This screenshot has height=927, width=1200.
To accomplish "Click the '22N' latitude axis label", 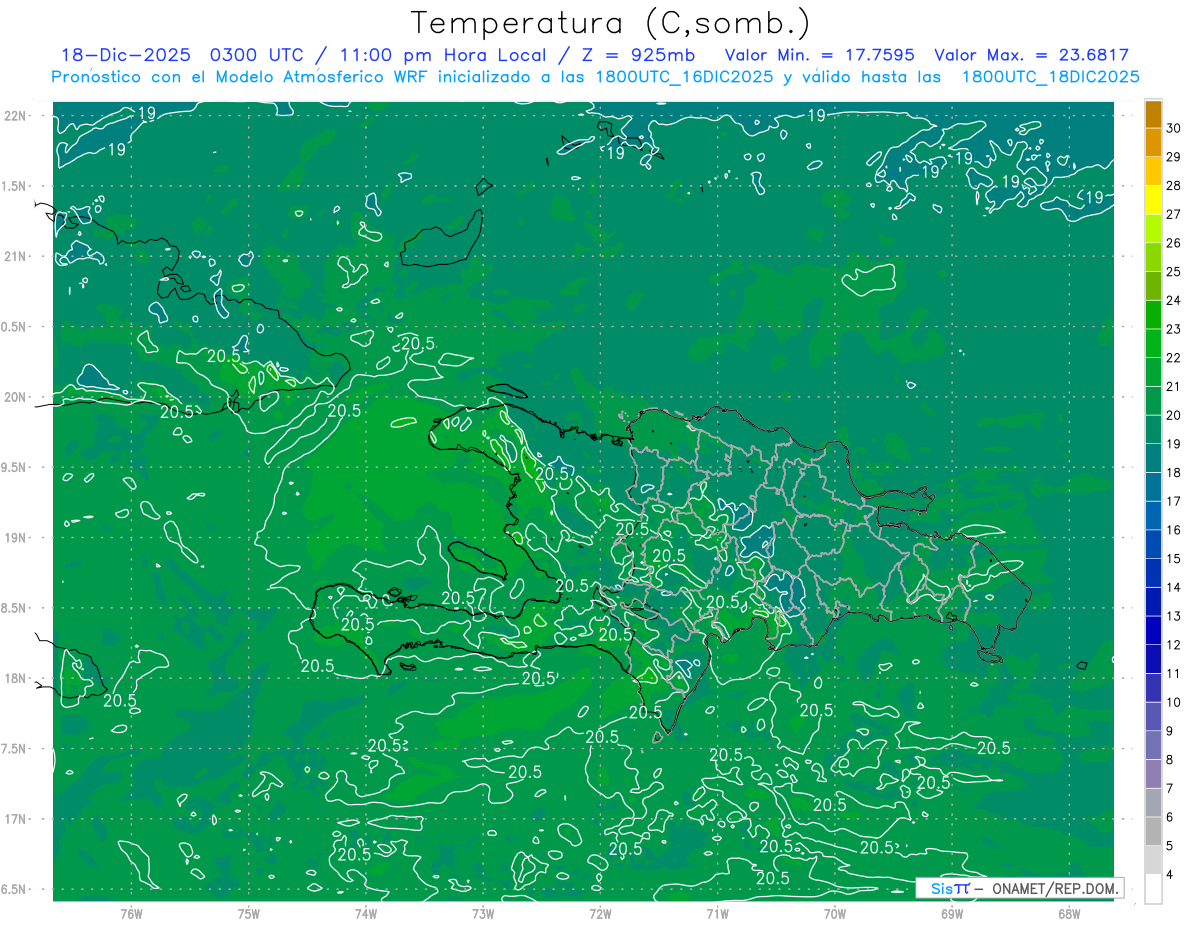I will coord(15,115).
